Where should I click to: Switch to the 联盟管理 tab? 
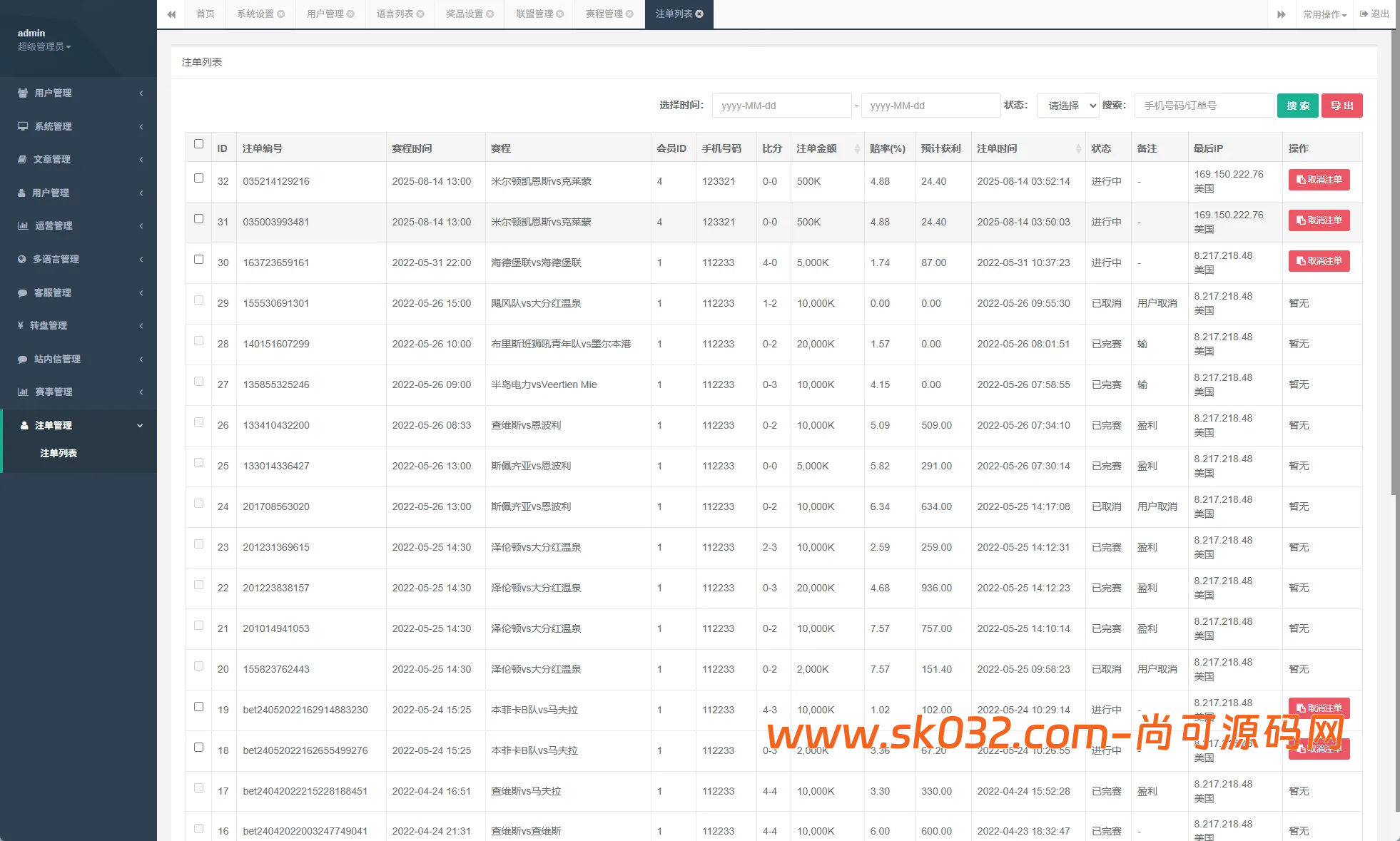pos(535,14)
